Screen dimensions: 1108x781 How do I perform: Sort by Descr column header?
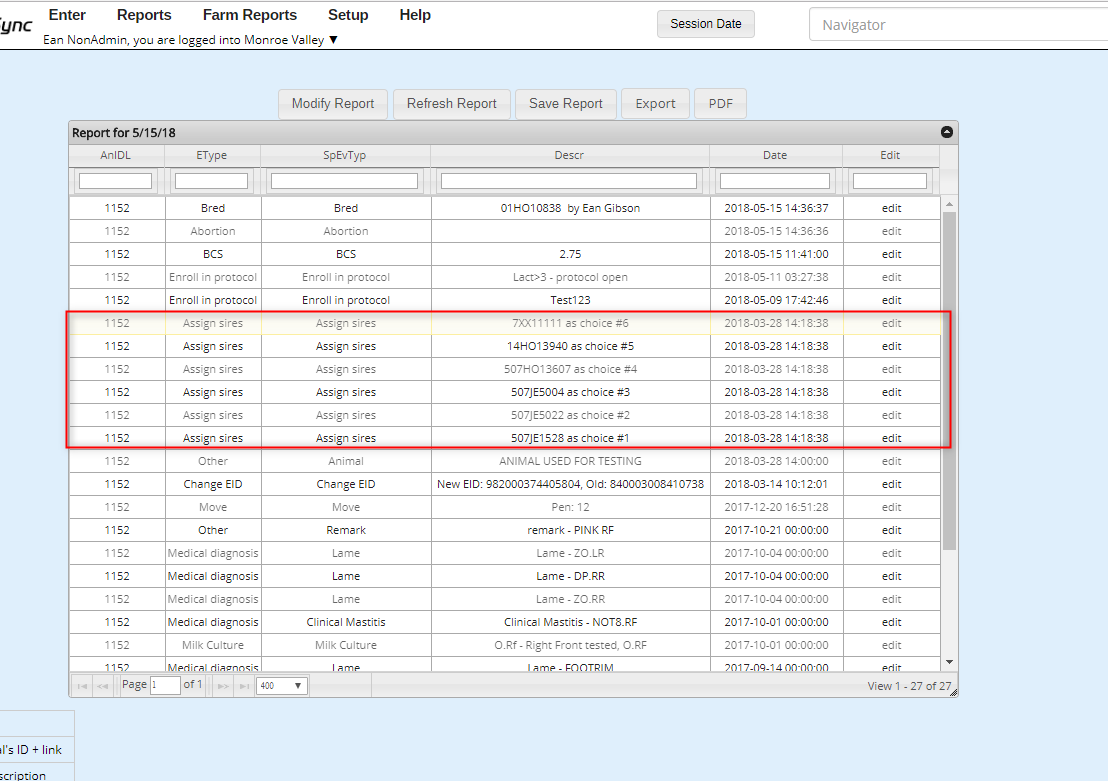coord(569,155)
